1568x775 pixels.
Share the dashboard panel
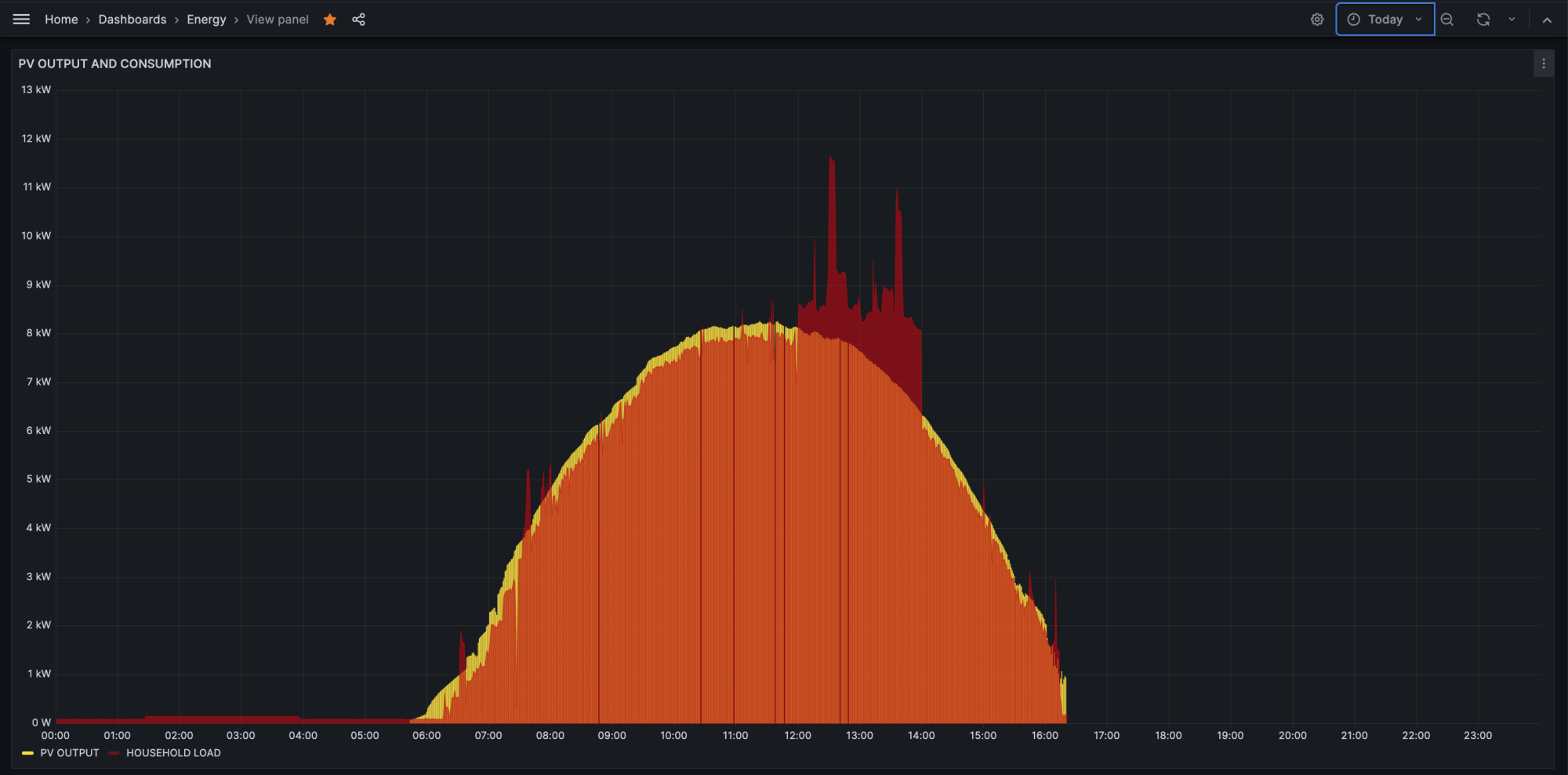pyautogui.click(x=359, y=20)
